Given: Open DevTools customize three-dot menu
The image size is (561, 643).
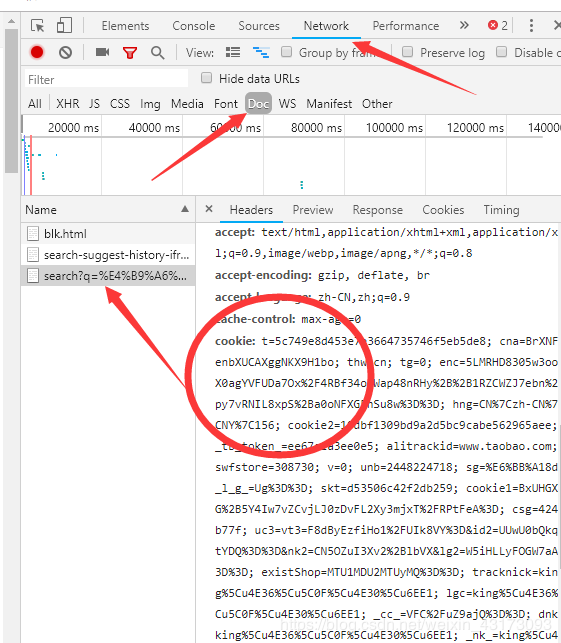Looking at the screenshot, I should coord(531,25).
